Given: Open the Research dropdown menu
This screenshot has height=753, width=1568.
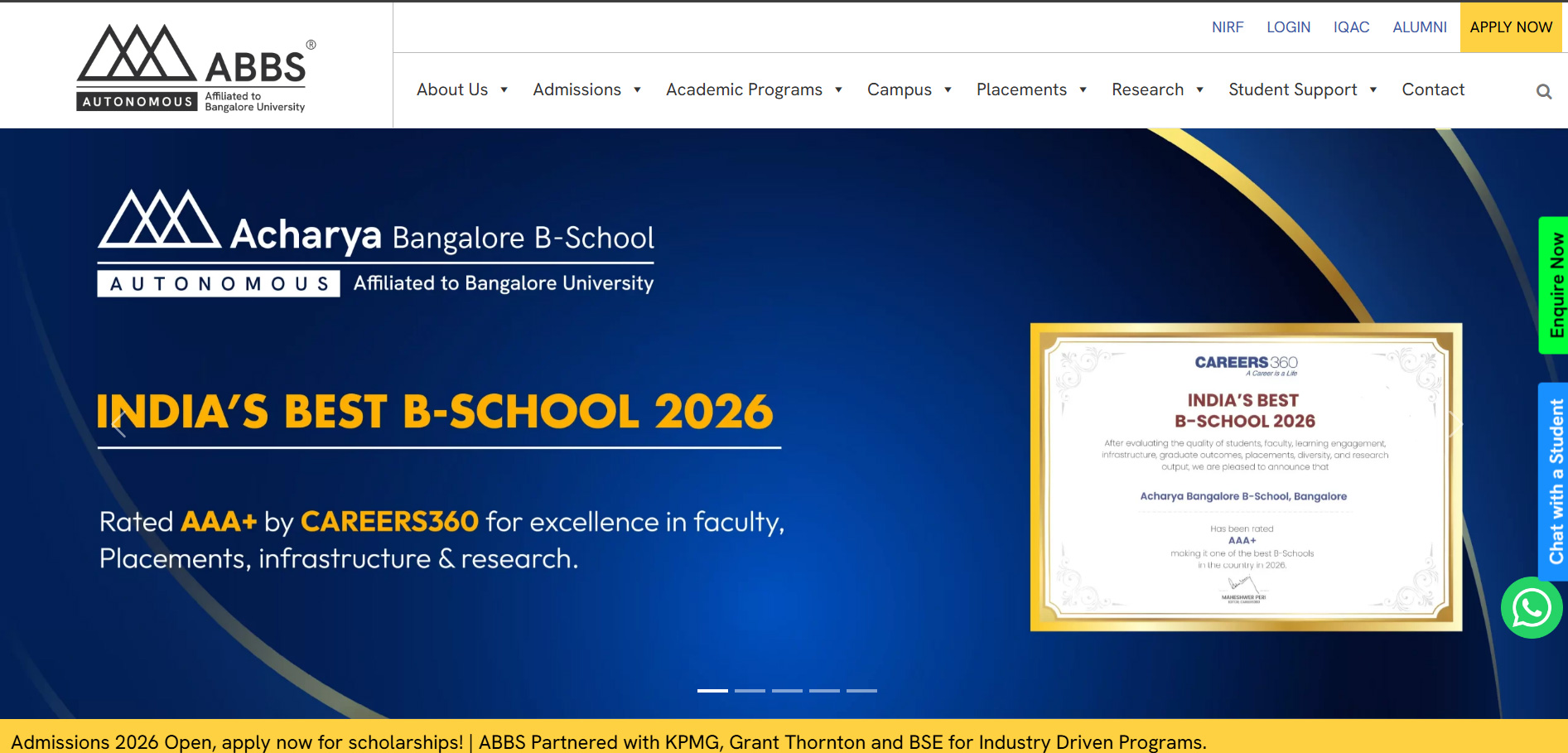Looking at the screenshot, I should pos(1156,89).
